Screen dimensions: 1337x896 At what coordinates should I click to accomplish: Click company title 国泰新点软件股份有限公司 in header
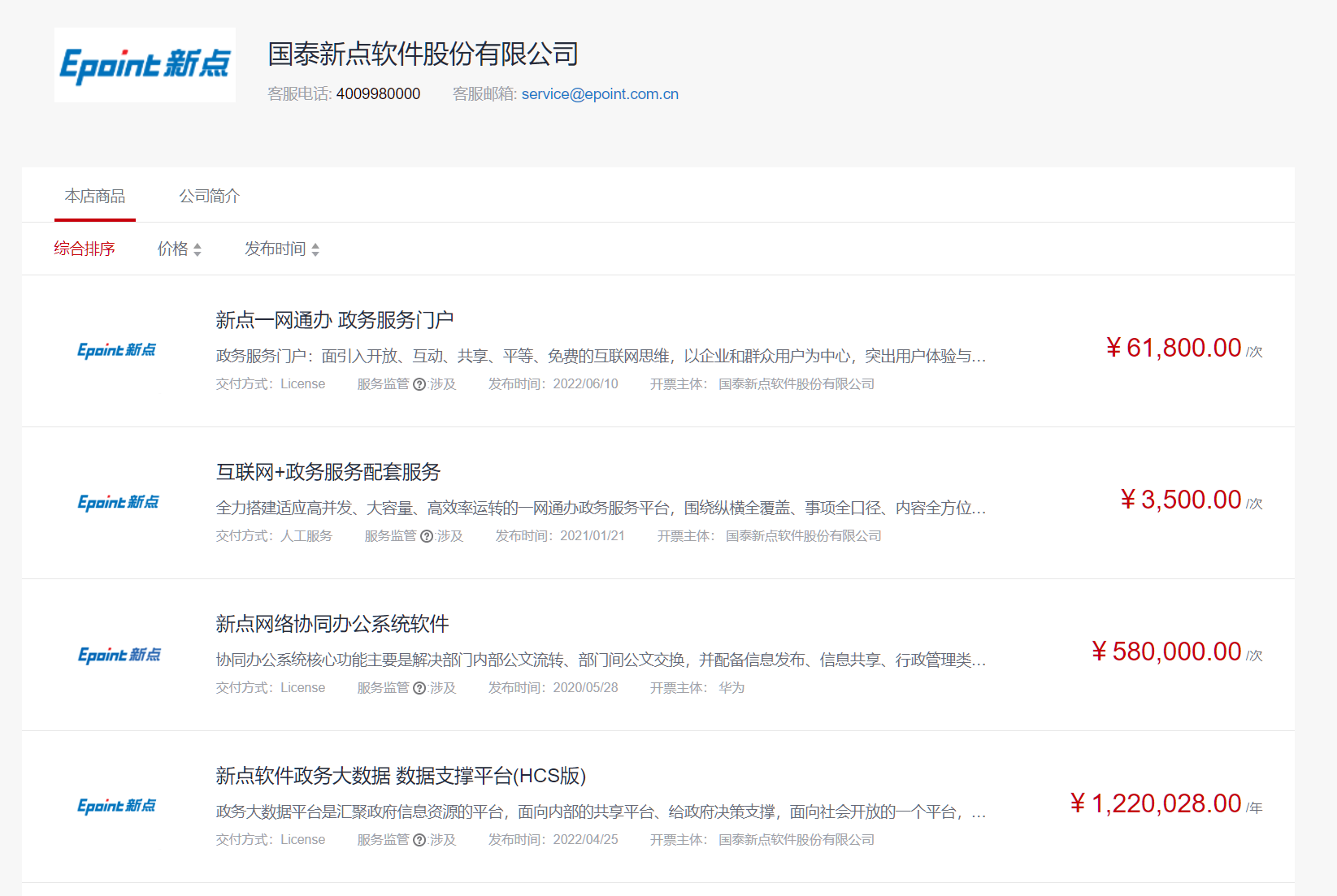(x=423, y=54)
